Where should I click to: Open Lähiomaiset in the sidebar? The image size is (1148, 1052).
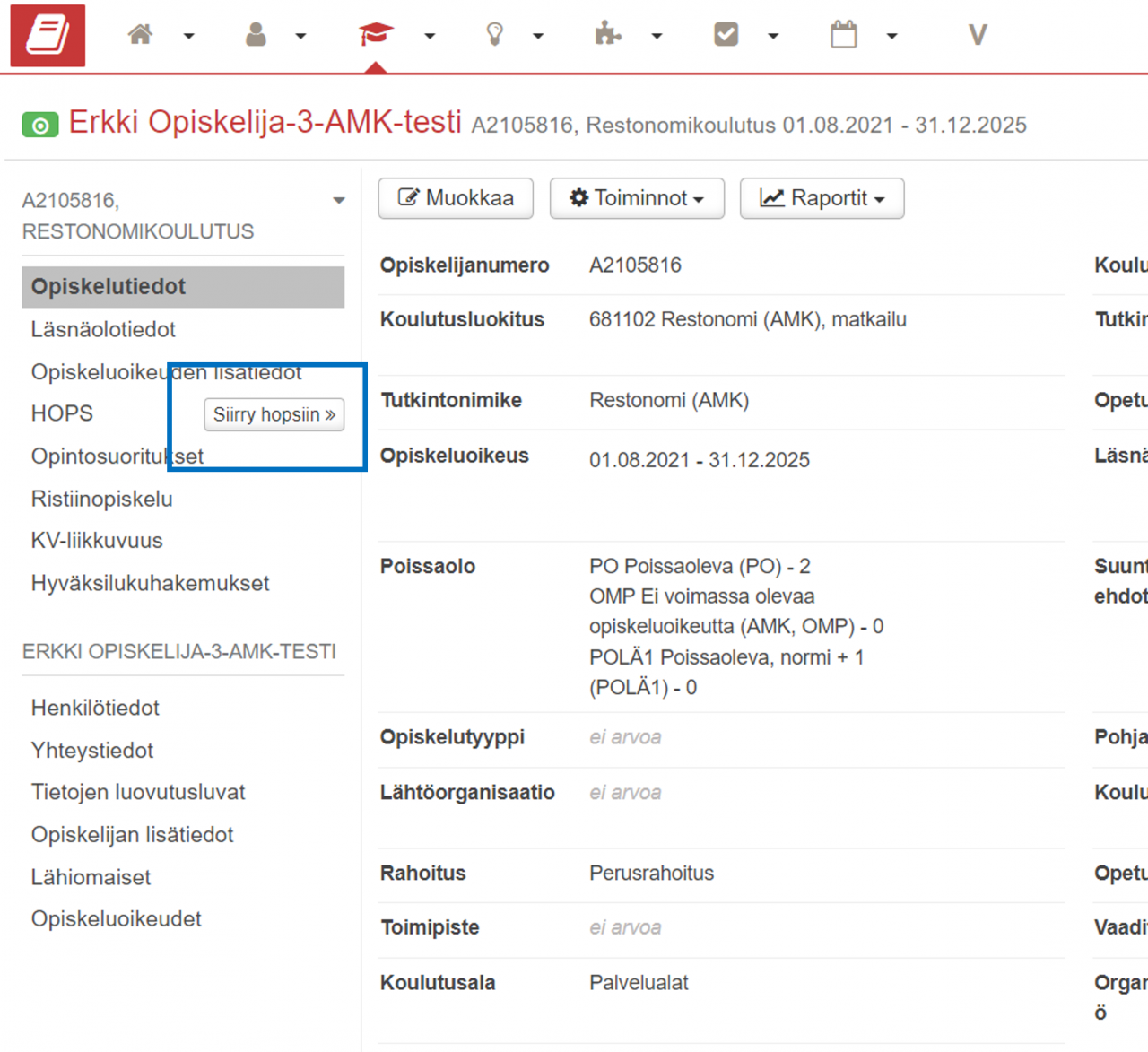click(91, 877)
